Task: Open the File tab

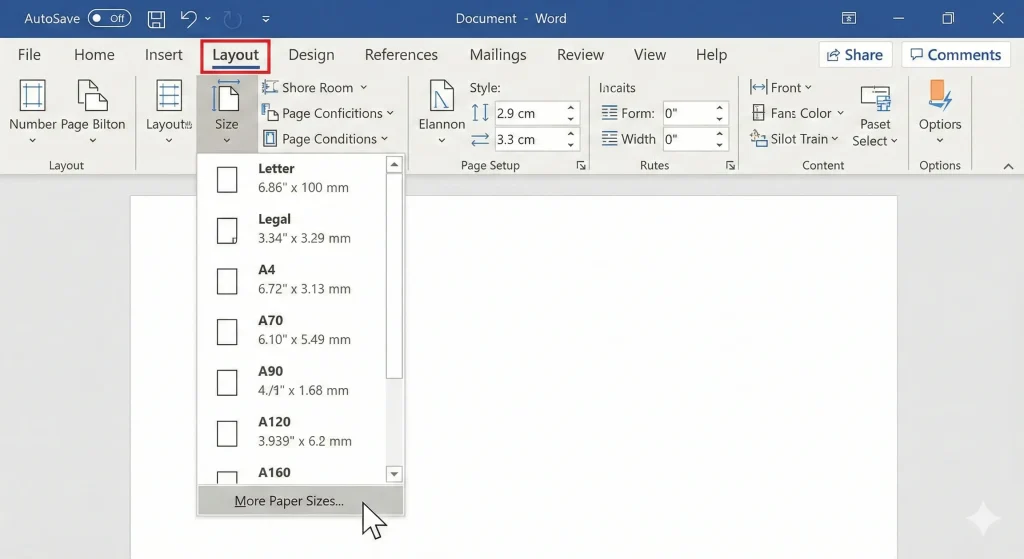Action: [29, 55]
